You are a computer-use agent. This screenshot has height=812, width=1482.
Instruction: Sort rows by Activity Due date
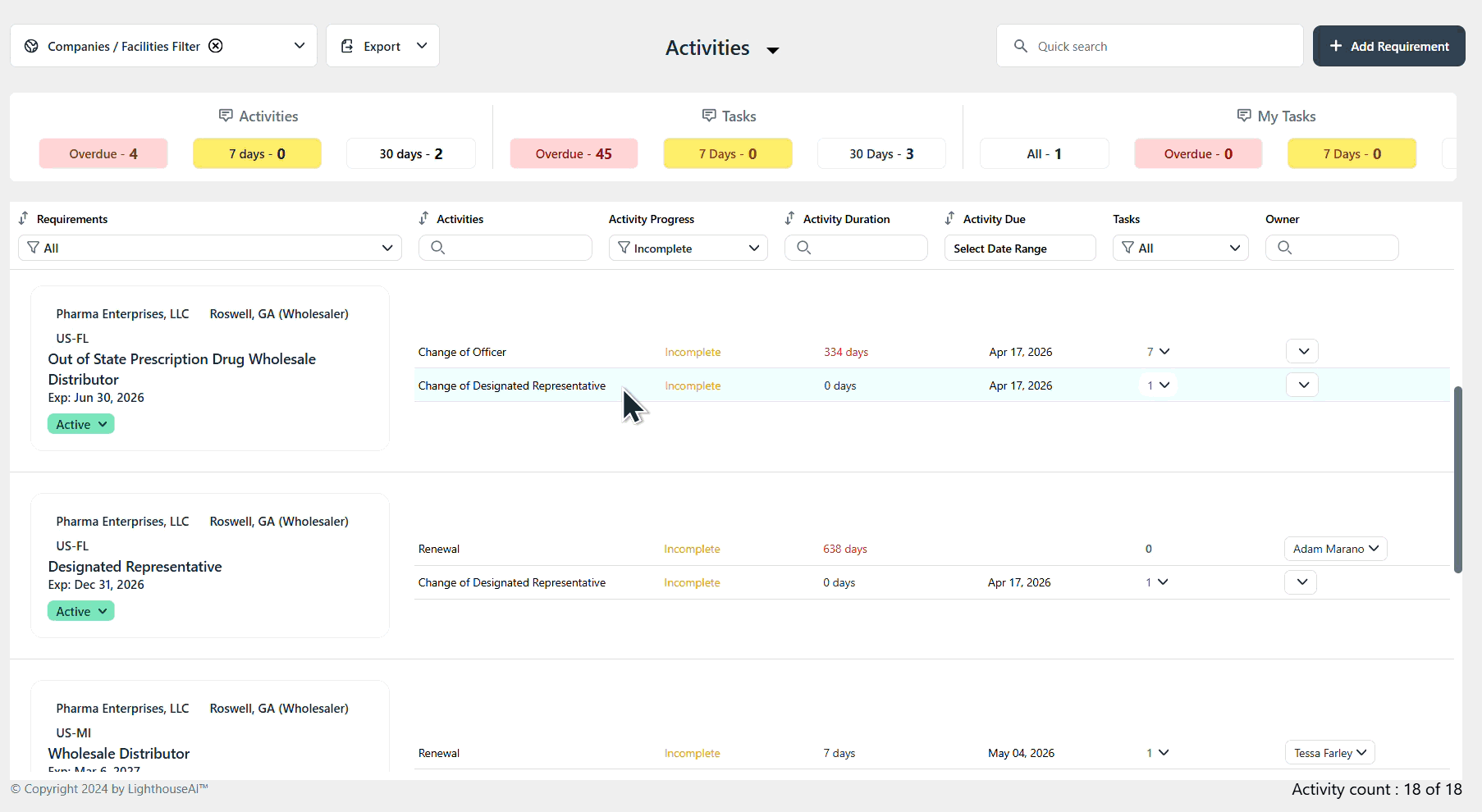point(949,218)
